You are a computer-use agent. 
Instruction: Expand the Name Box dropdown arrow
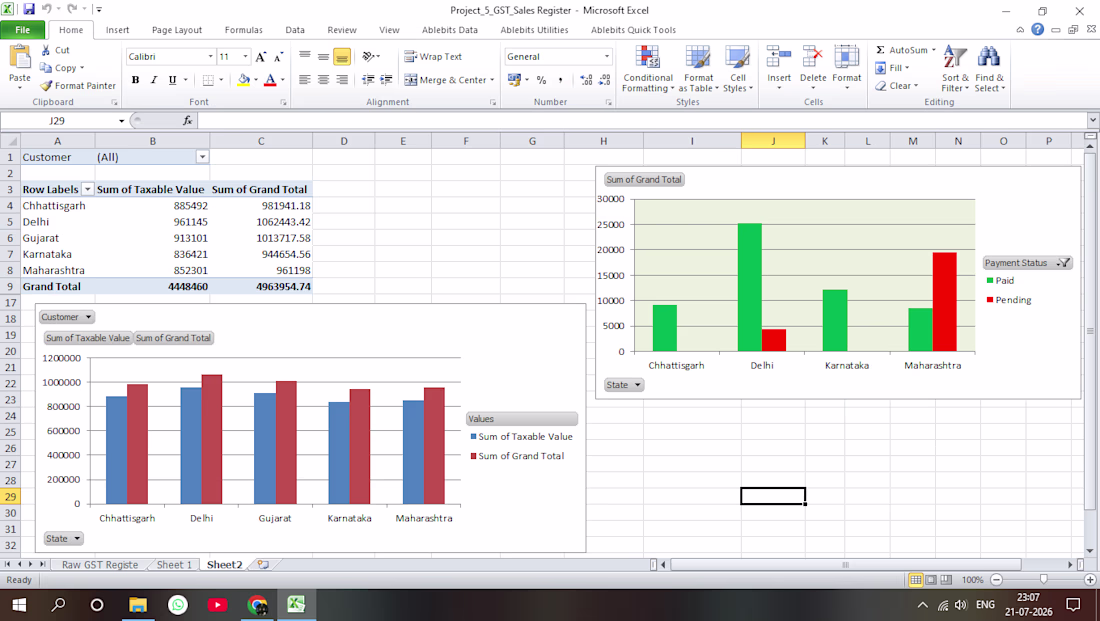[x=121, y=121]
